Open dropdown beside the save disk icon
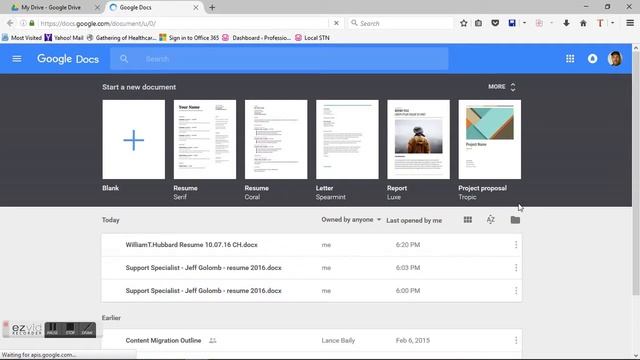Viewport: 640px width, 360px height. pyautogui.click(x=524, y=23)
